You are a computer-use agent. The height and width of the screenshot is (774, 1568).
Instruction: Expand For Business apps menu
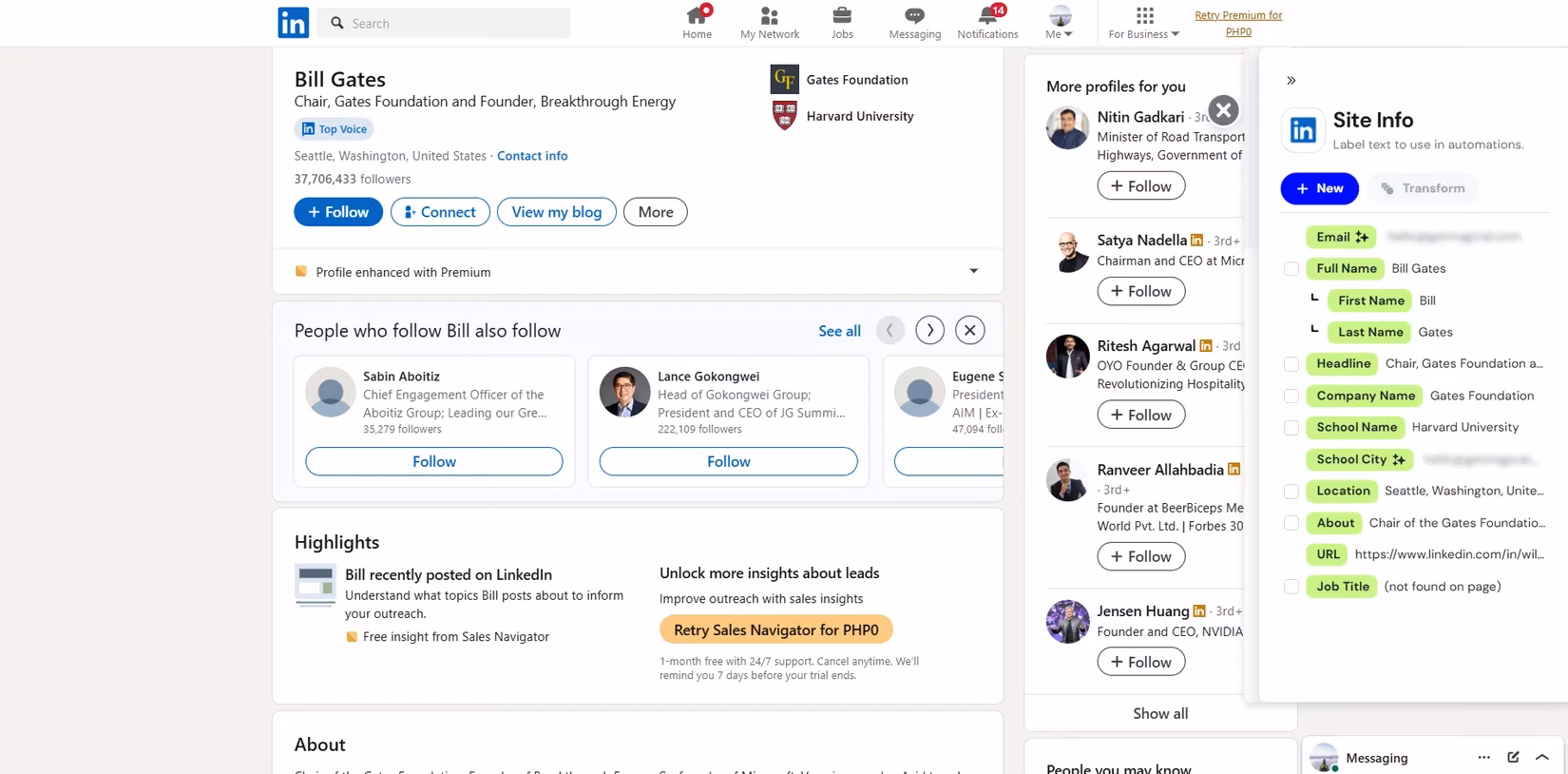click(1144, 23)
